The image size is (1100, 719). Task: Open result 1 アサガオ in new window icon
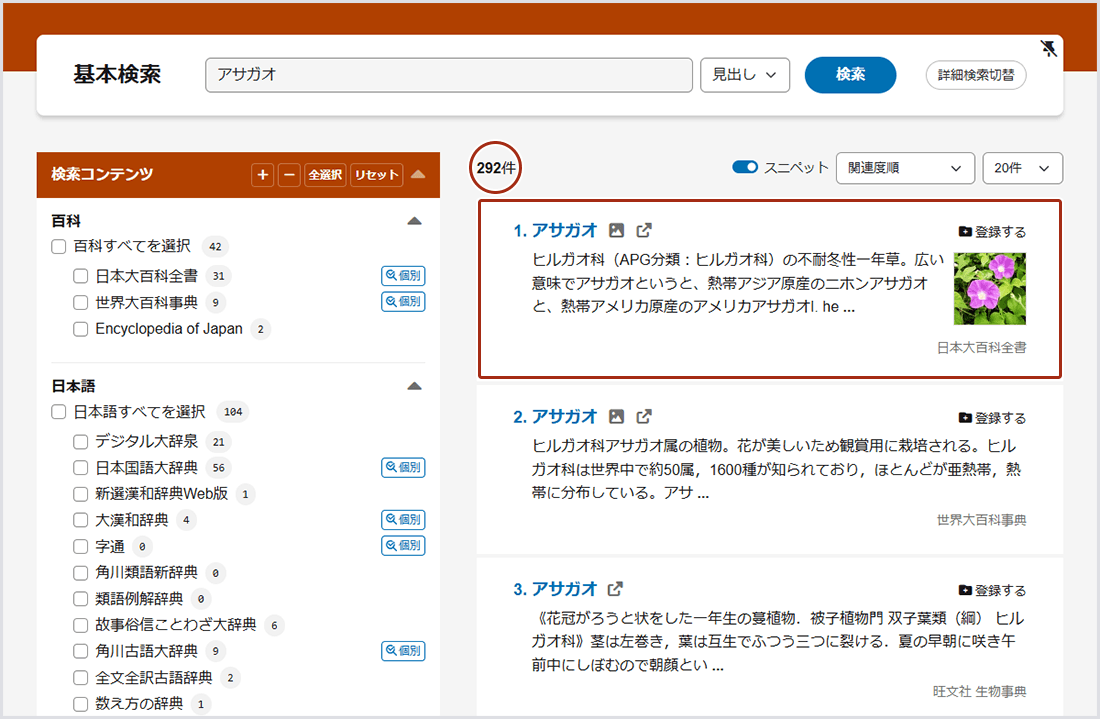(x=643, y=230)
